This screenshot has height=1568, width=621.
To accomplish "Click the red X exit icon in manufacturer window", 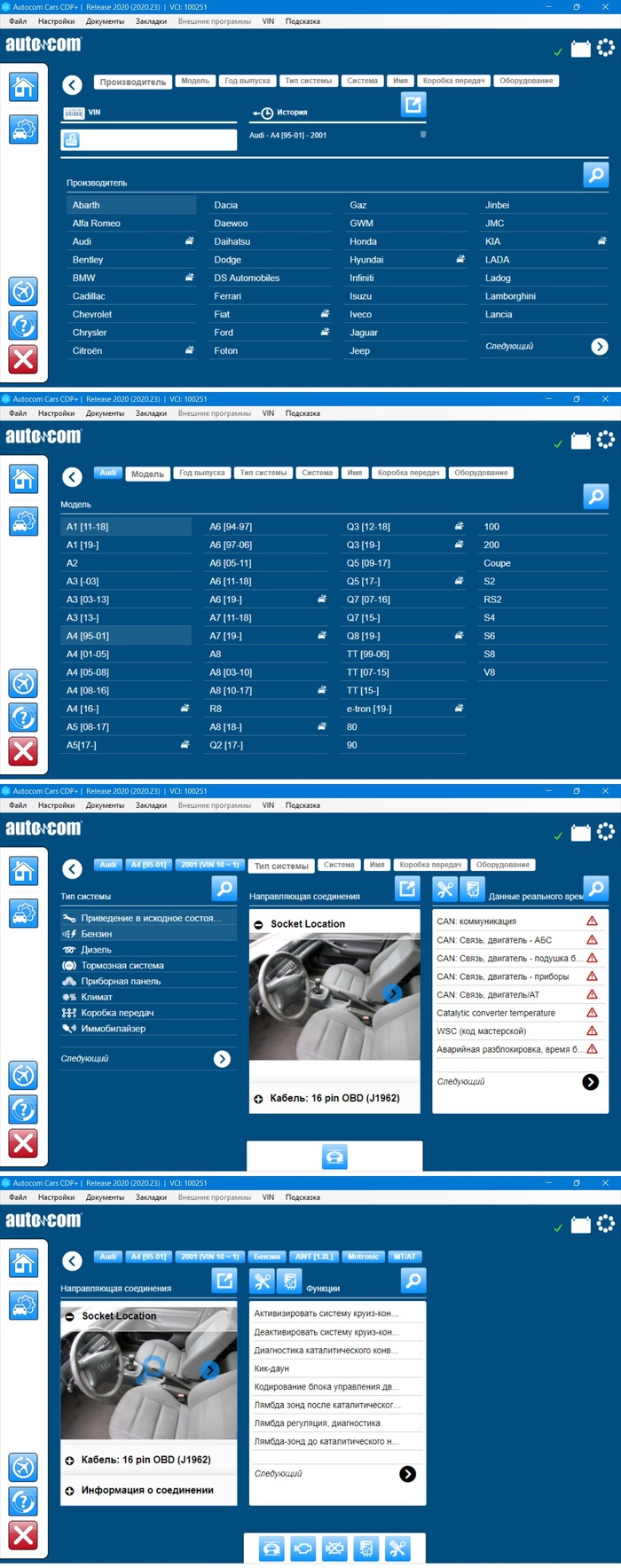I will (x=23, y=360).
